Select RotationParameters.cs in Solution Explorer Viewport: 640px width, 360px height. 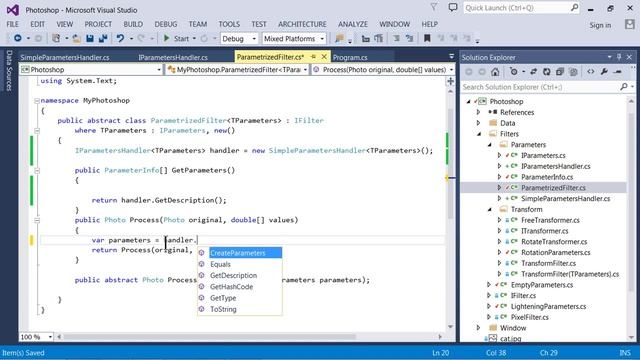point(556,253)
